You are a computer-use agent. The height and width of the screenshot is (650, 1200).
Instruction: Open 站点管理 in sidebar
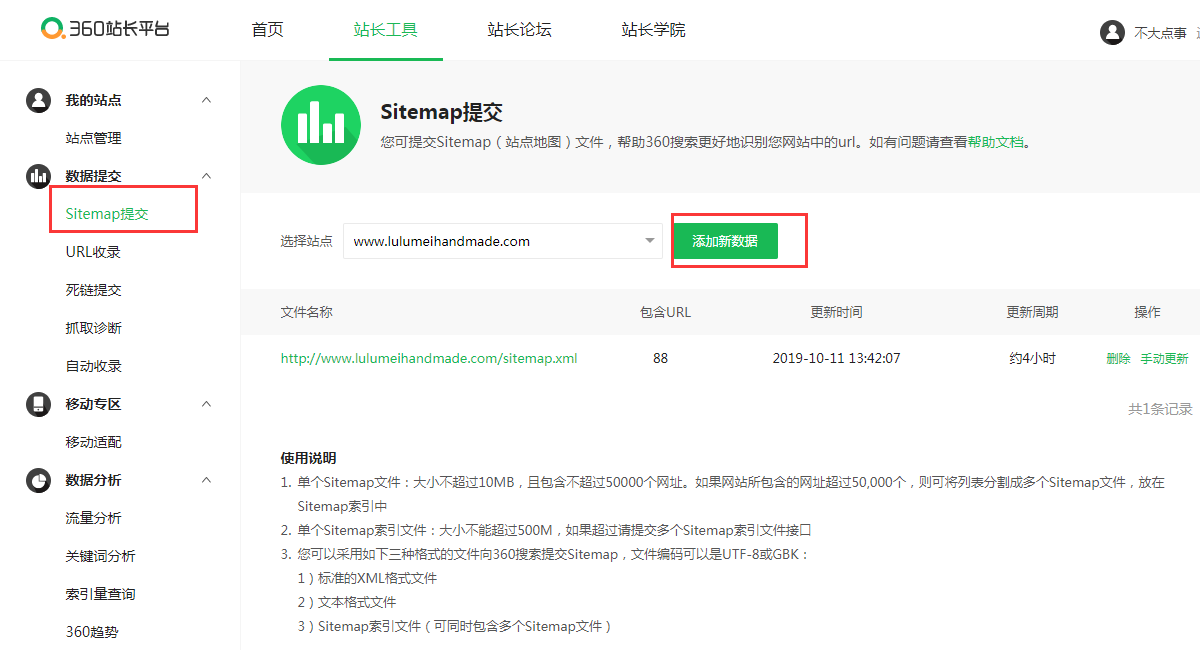click(93, 138)
